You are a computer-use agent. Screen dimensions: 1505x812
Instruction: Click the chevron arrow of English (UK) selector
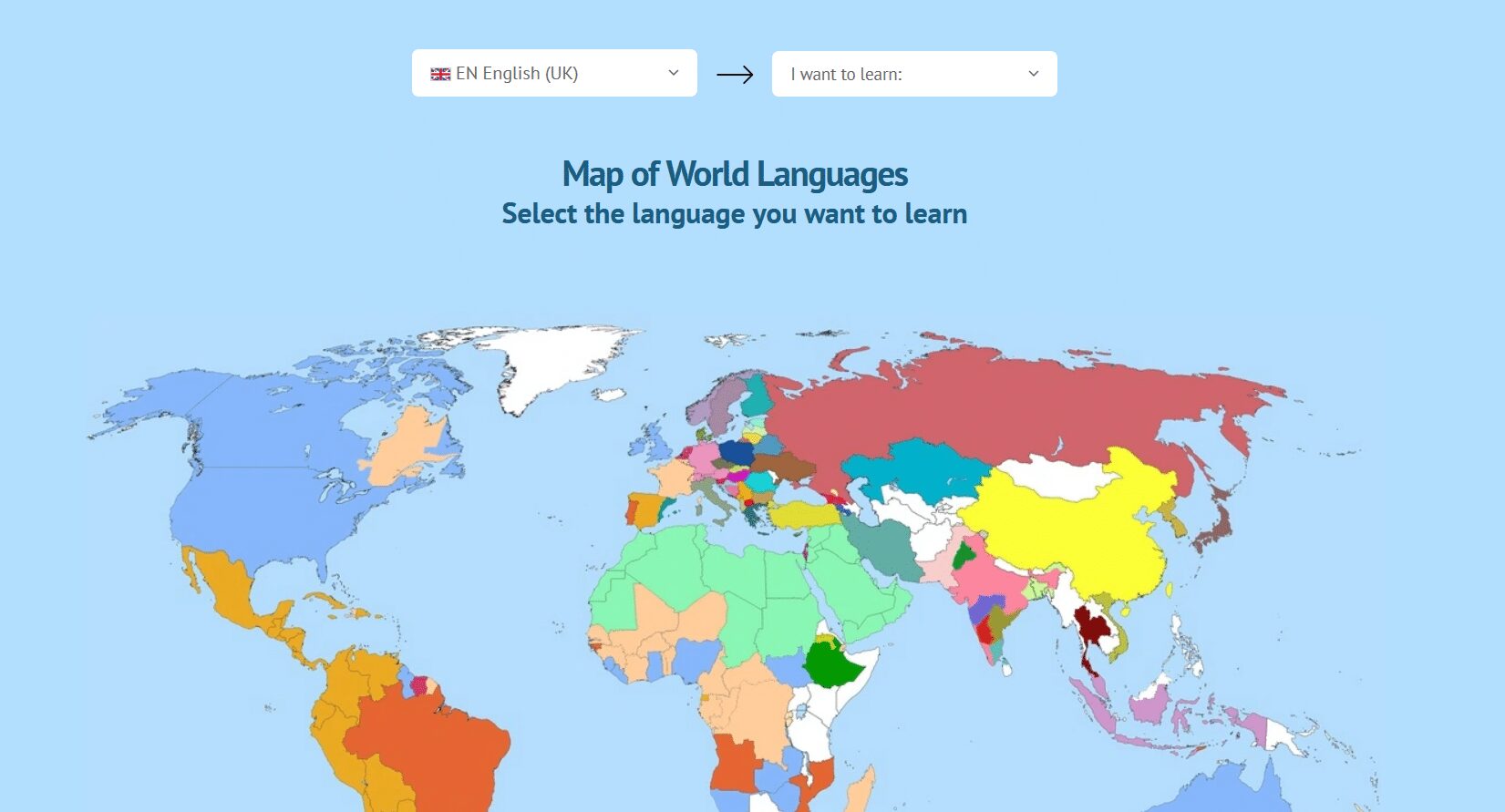(x=674, y=73)
